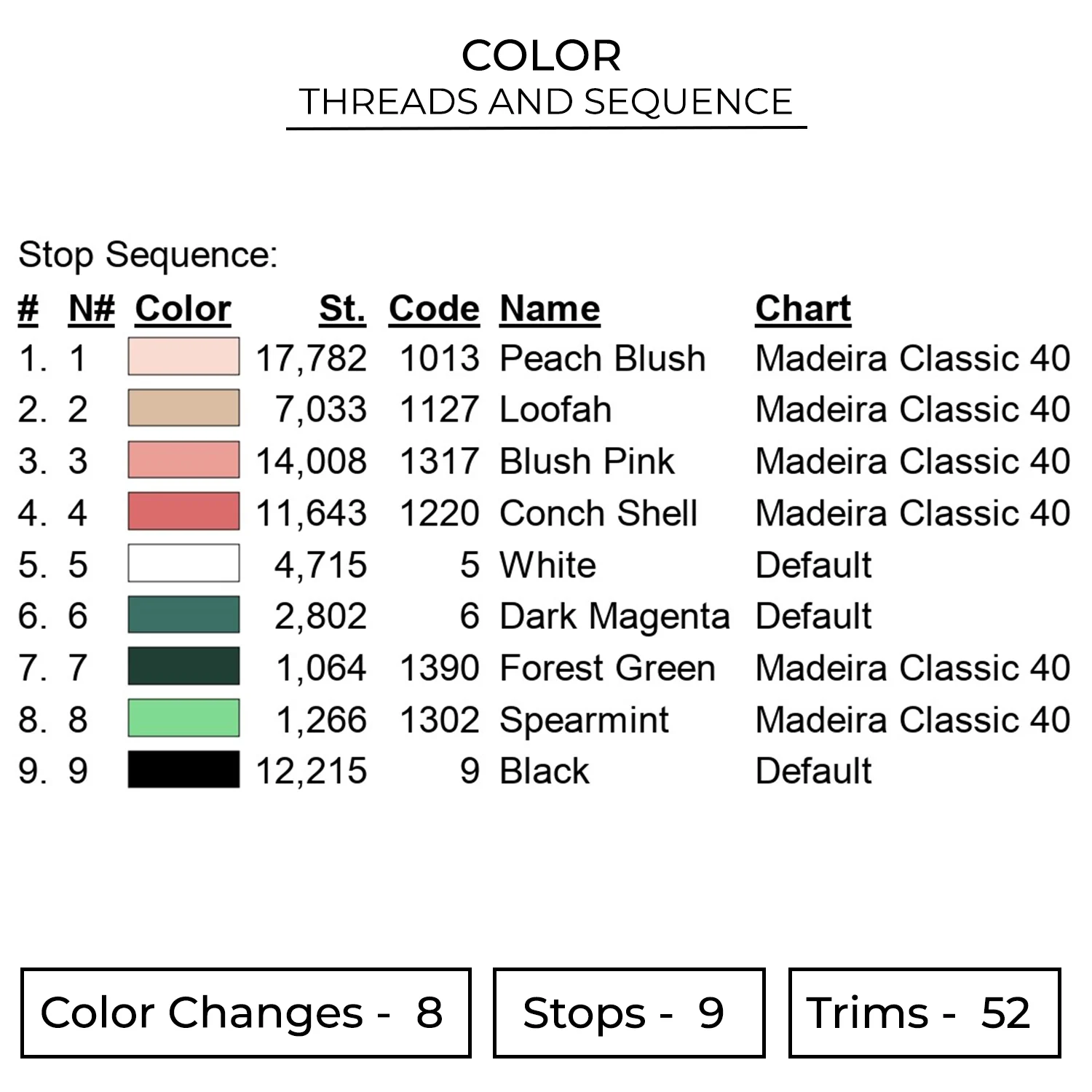Select the Peach Blush thread name
The image size is (1092, 1092).
602,358
